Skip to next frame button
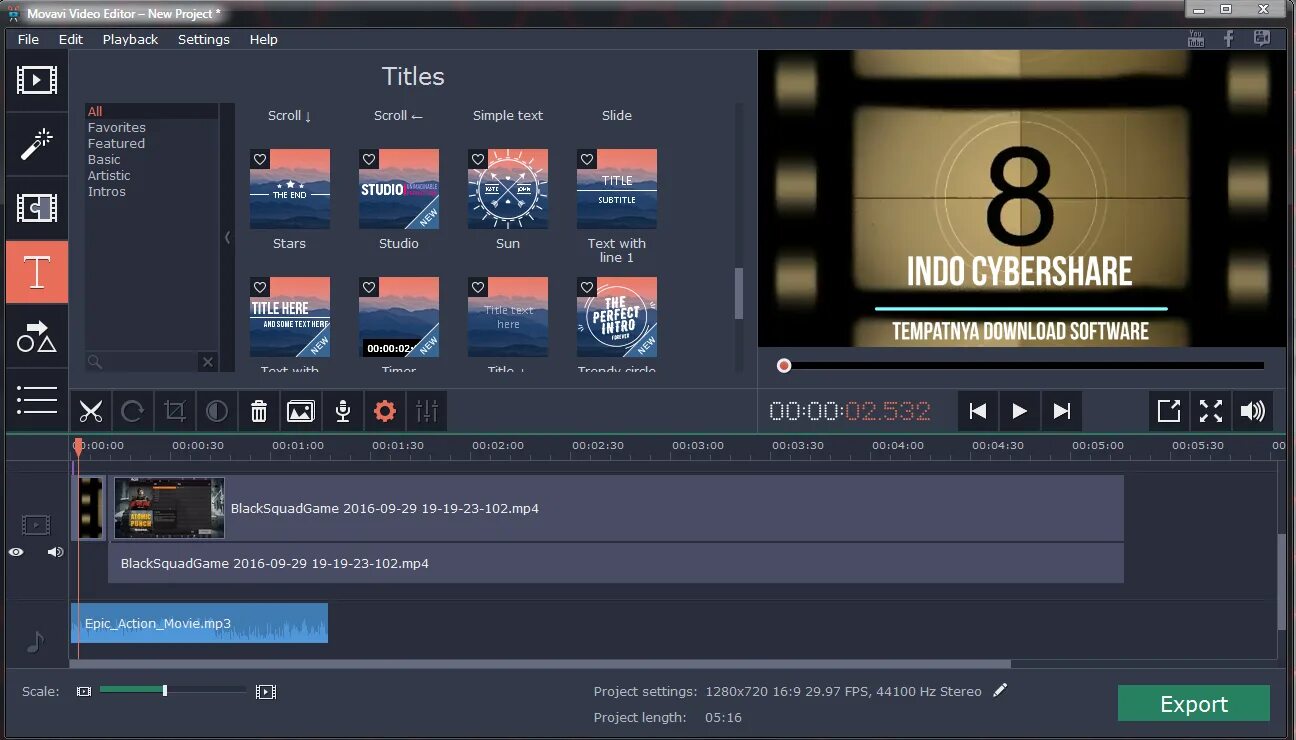This screenshot has height=740, width=1296. coord(1062,411)
